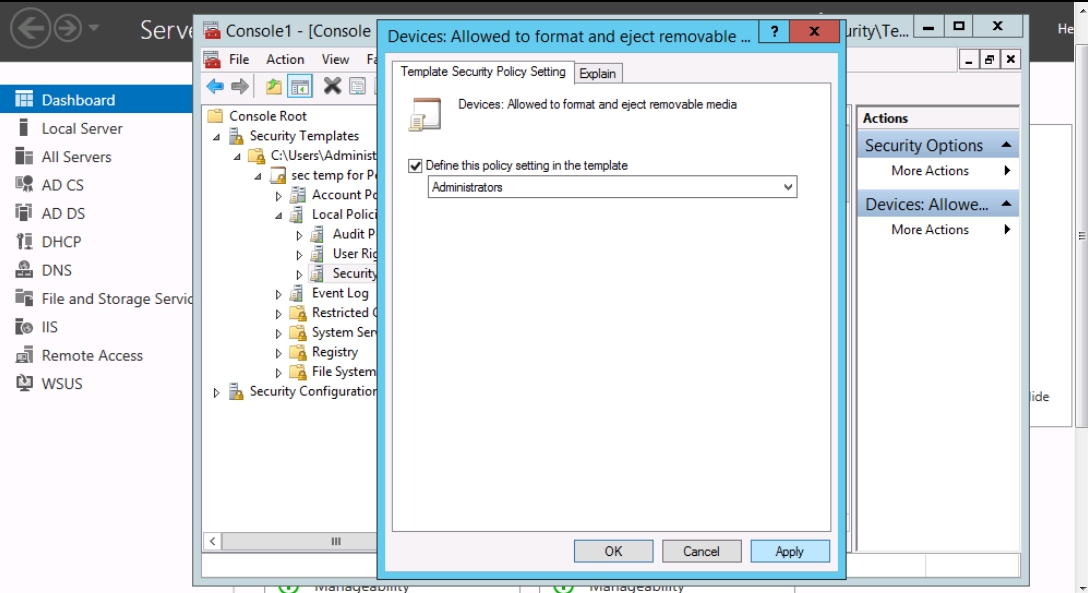The image size is (1088, 593).
Task: Switch to the Explain tab
Action: pyautogui.click(x=598, y=73)
